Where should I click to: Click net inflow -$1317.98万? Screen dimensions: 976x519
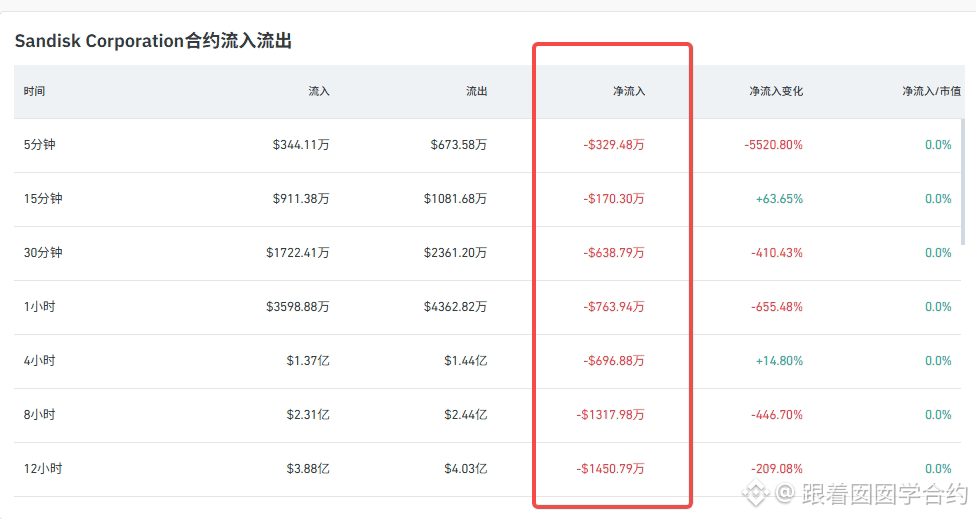(x=611, y=414)
